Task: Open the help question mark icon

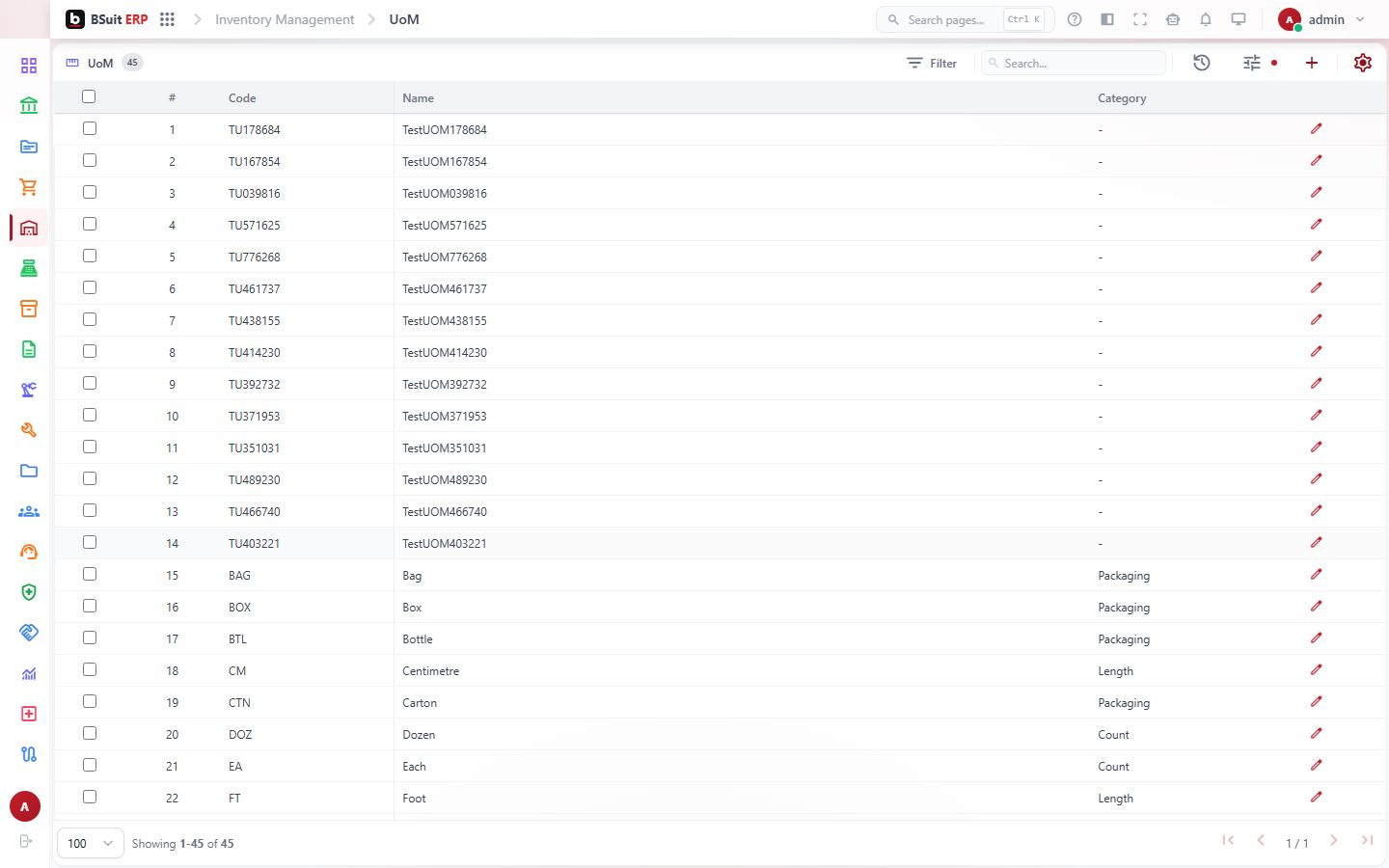Action: (1075, 19)
